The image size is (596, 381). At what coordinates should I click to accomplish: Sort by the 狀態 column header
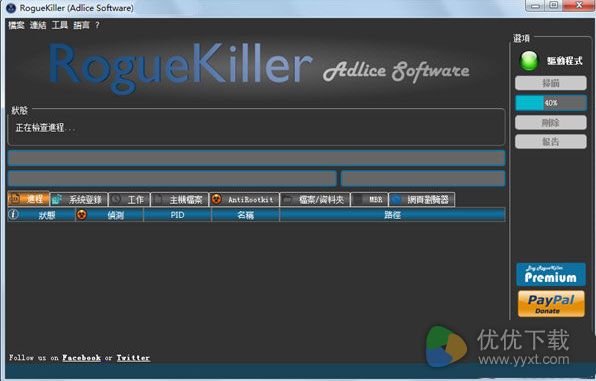41,215
